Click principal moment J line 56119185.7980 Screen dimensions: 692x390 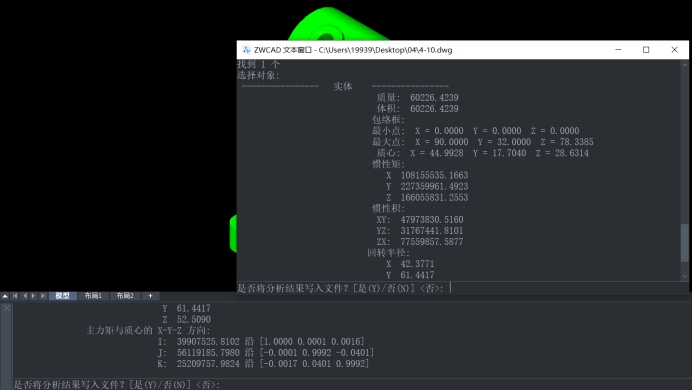(x=266, y=352)
